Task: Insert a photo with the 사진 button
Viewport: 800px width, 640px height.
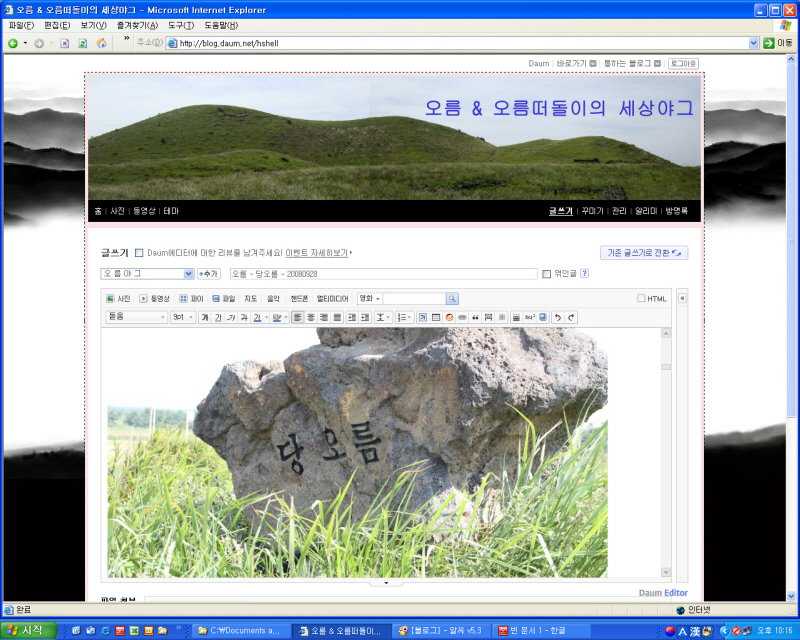Action: point(118,299)
